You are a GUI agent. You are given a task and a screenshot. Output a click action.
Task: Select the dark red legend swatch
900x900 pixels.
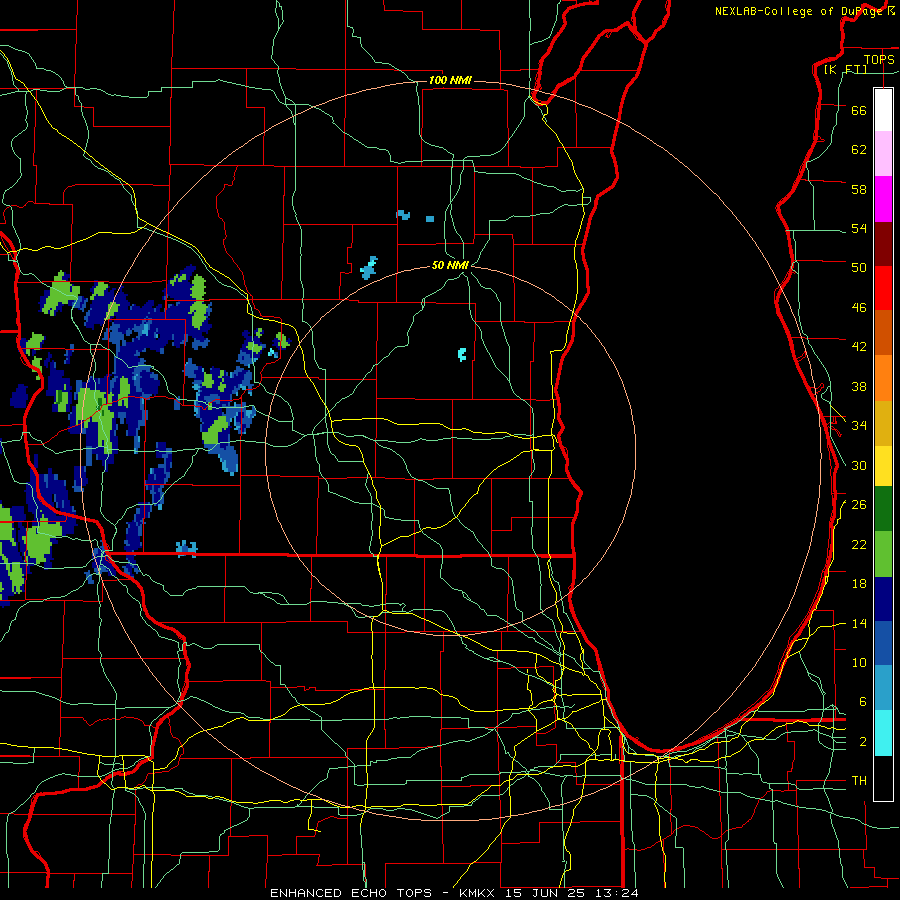[883, 244]
